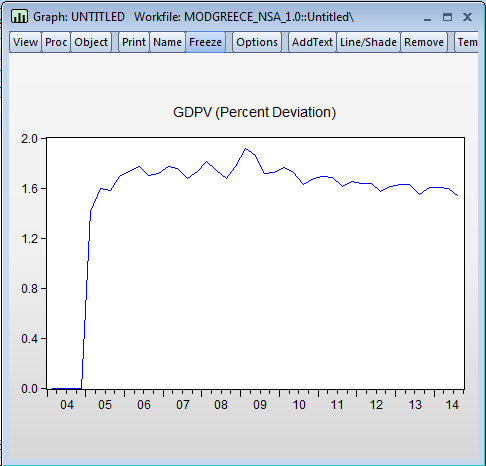
Task: Click the 07 year label on horizontal axis
Action: 183,405
